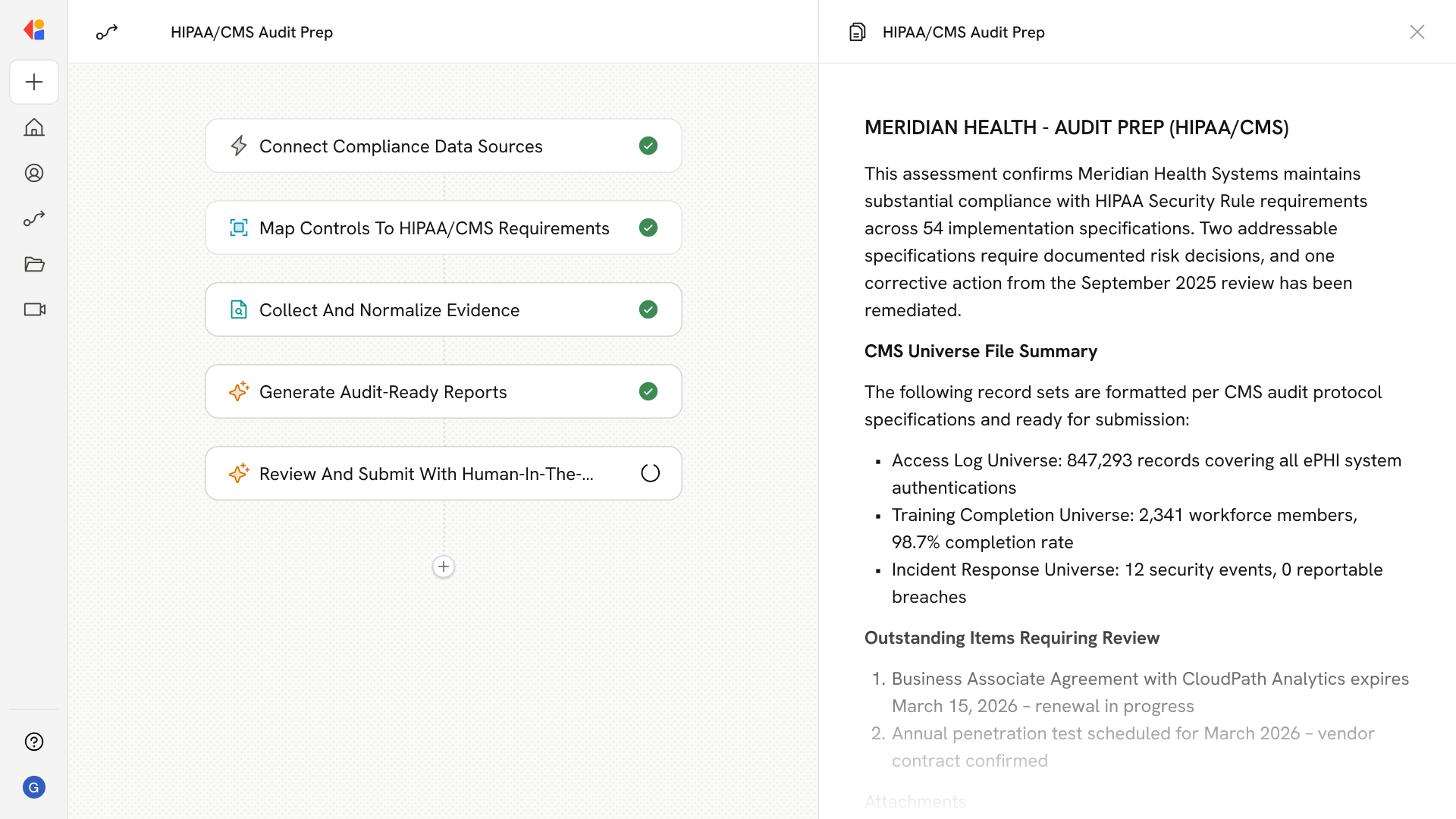This screenshot has height=819, width=1456.
Task: Open the folder files sidebar icon
Action: [34, 264]
